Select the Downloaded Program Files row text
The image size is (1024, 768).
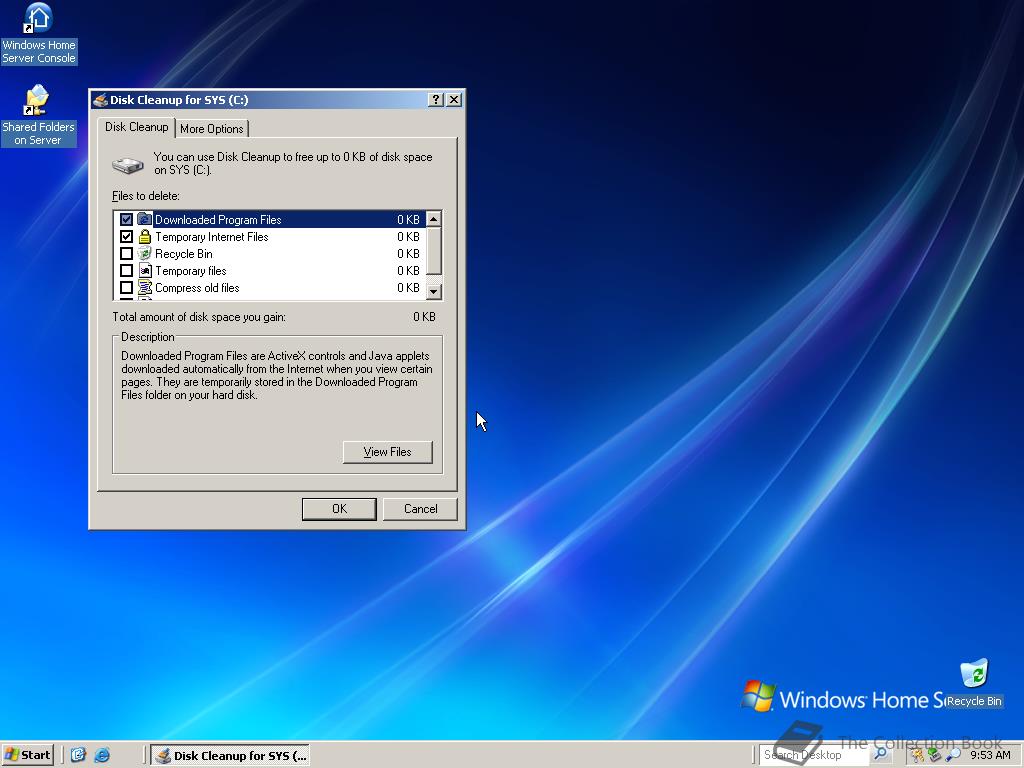(218, 219)
